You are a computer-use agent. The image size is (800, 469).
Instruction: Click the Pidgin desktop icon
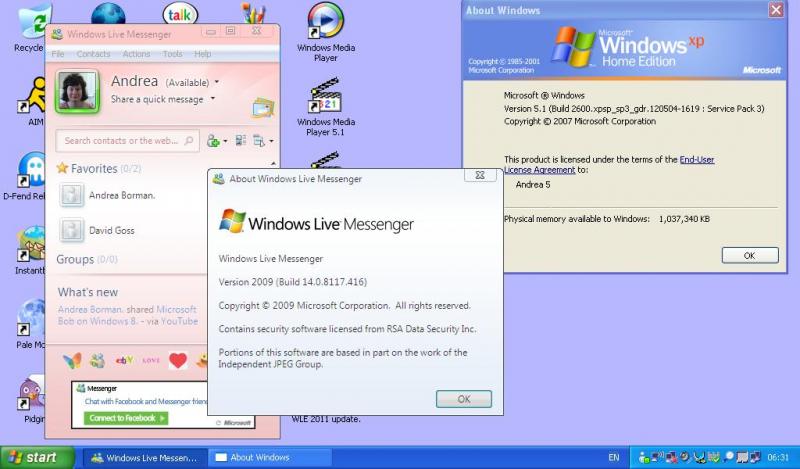33,399
